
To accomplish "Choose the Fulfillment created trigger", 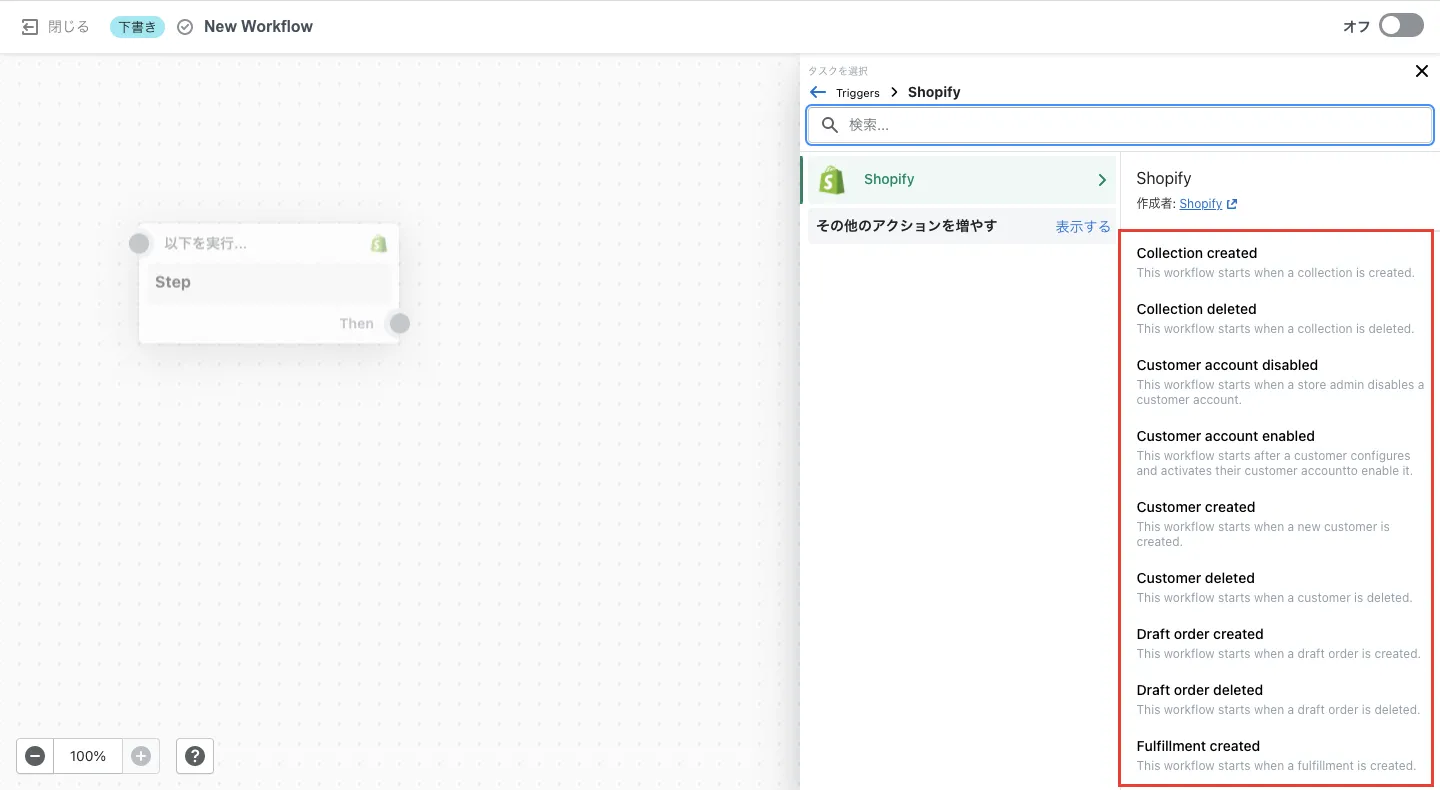I will click(x=1276, y=755).
